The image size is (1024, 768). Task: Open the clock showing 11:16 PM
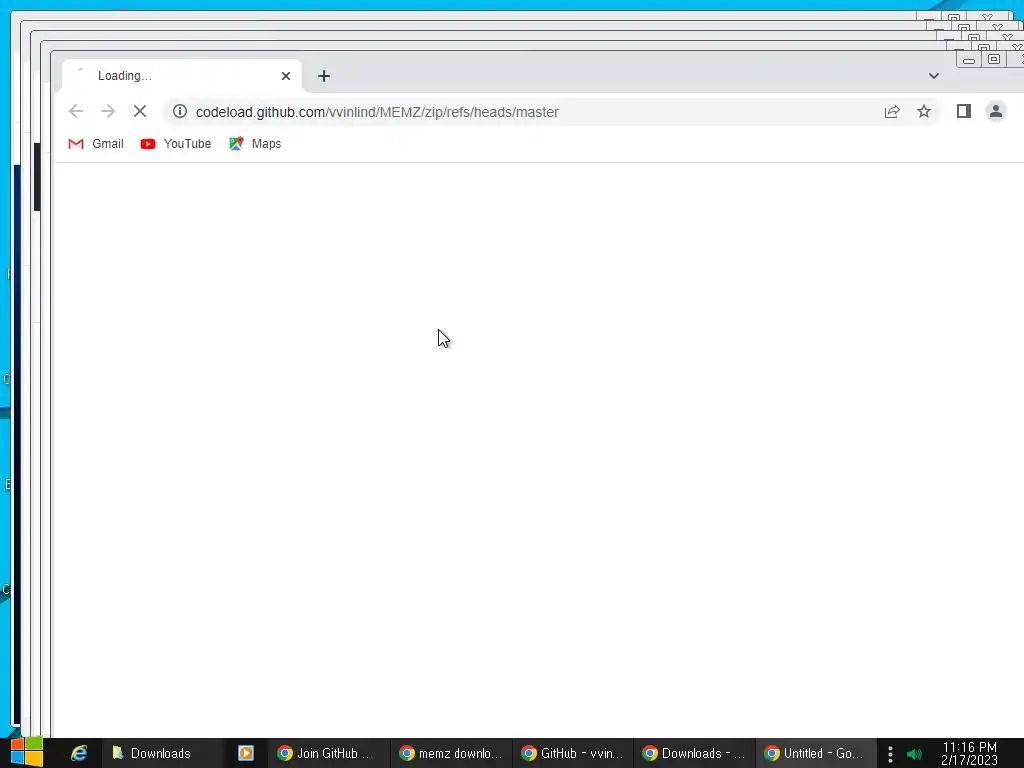pos(969,754)
